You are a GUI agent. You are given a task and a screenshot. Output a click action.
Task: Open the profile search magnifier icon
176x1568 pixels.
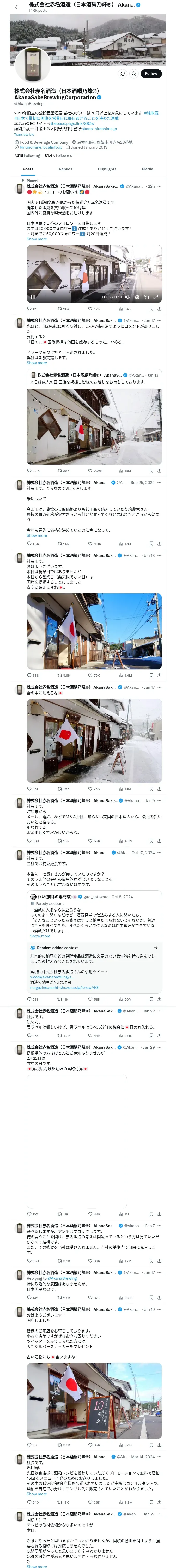click(x=133, y=74)
